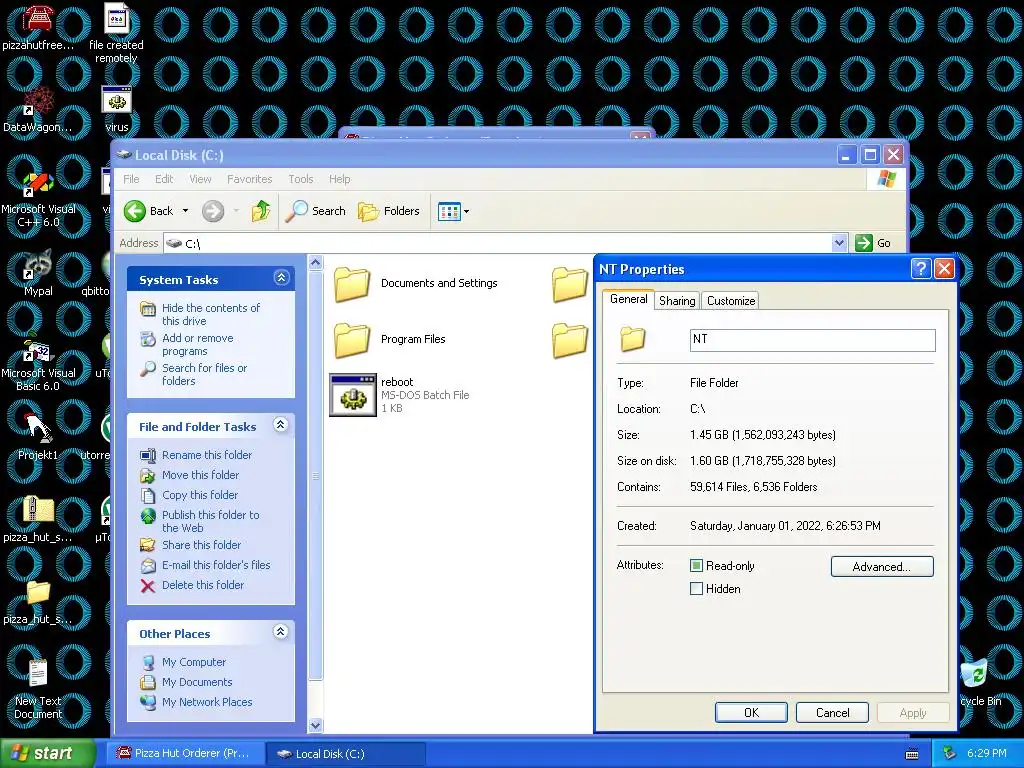This screenshot has height=768, width=1024.
Task: Switch to Pizza Hut Orderer taskbar button
Action: (184, 754)
